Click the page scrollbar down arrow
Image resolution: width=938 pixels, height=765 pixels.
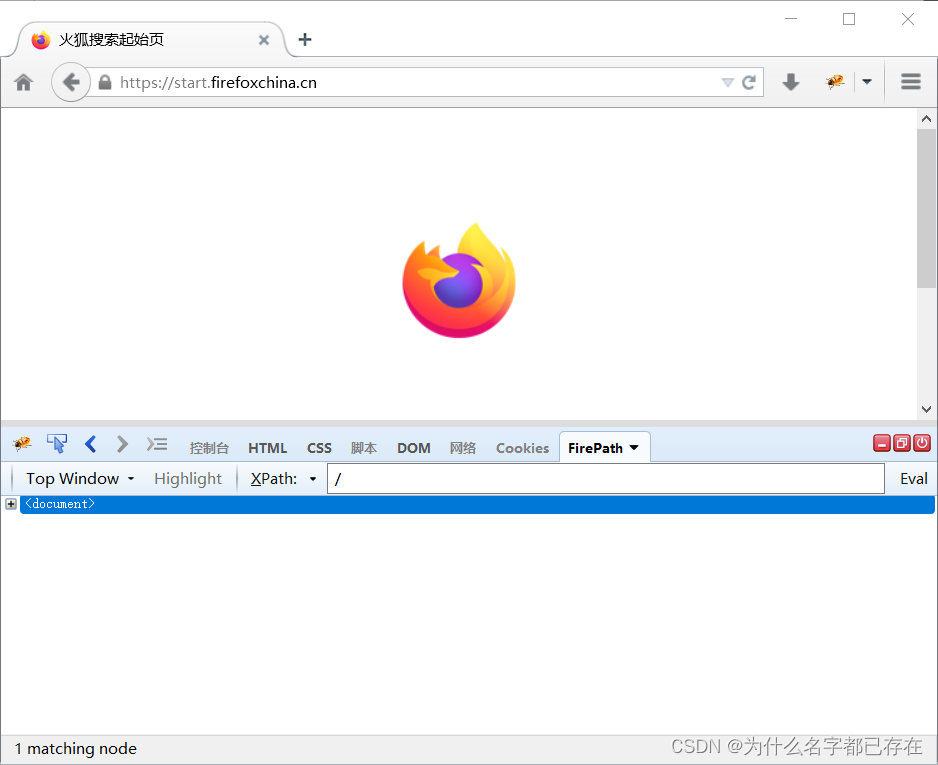[926, 409]
